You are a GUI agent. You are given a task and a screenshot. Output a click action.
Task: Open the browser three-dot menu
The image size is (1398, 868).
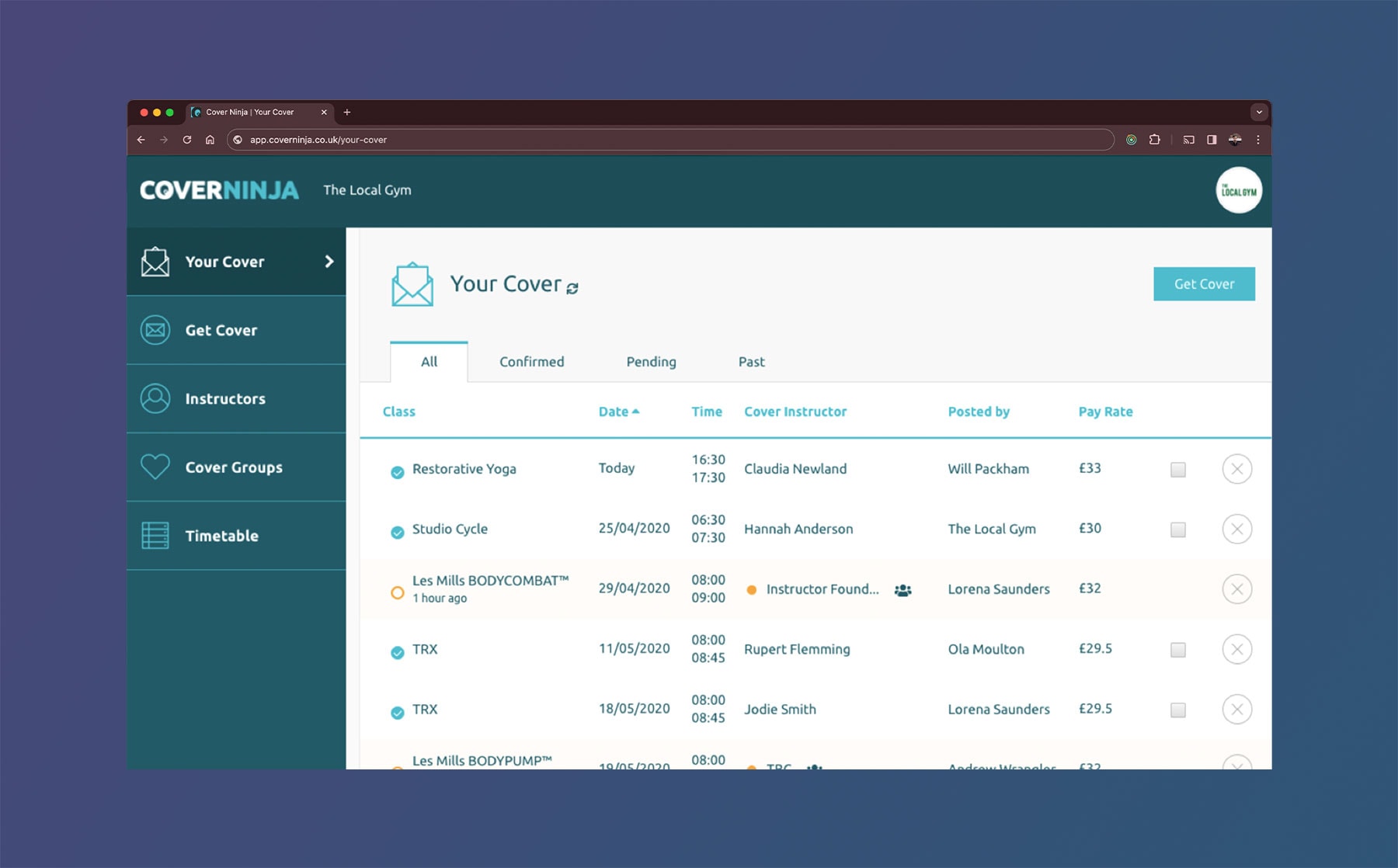pos(1258,140)
